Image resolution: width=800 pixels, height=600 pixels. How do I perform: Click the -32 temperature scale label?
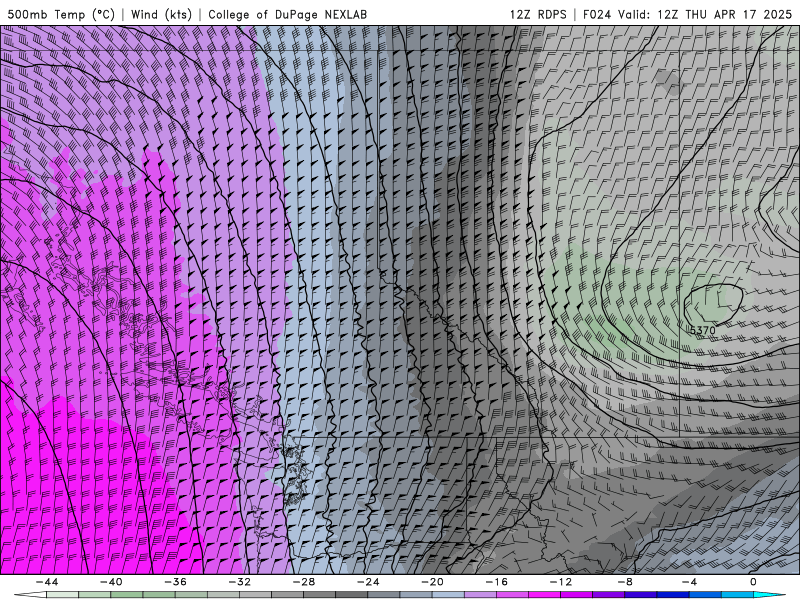click(239, 582)
